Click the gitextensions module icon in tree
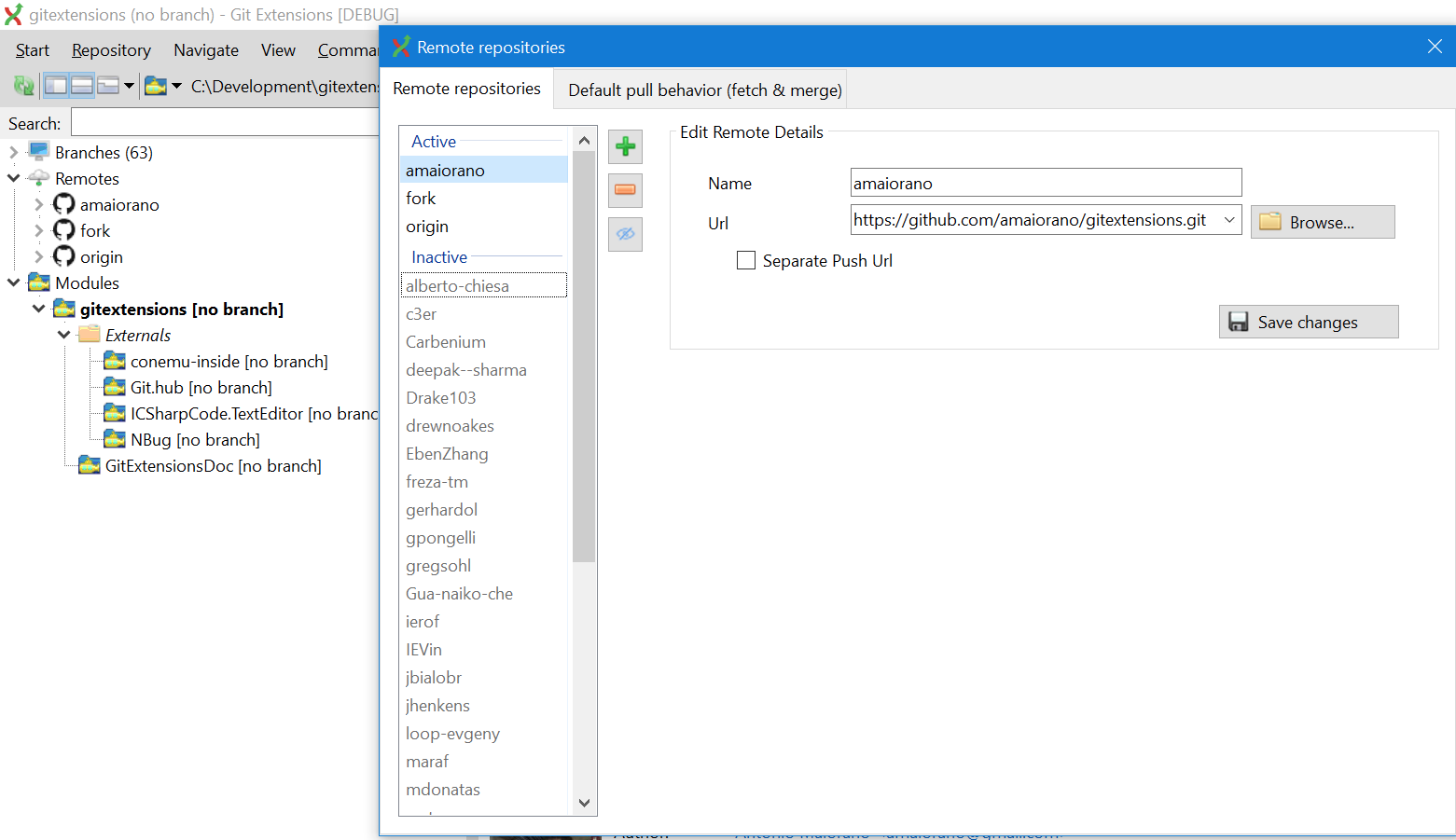 click(x=64, y=308)
